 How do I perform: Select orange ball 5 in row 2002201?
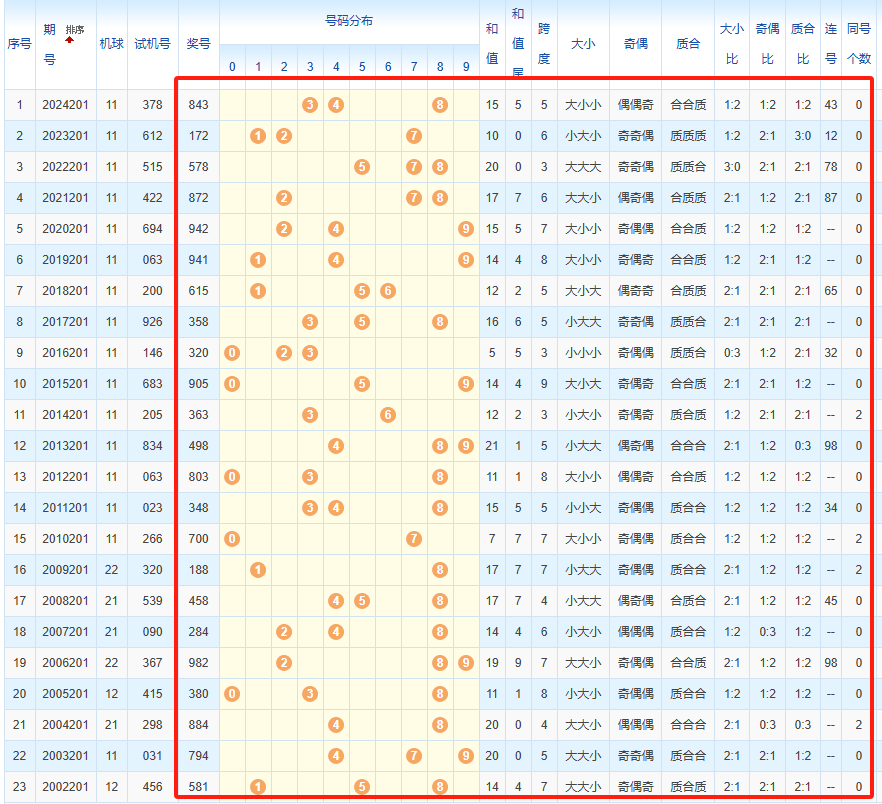click(362, 787)
